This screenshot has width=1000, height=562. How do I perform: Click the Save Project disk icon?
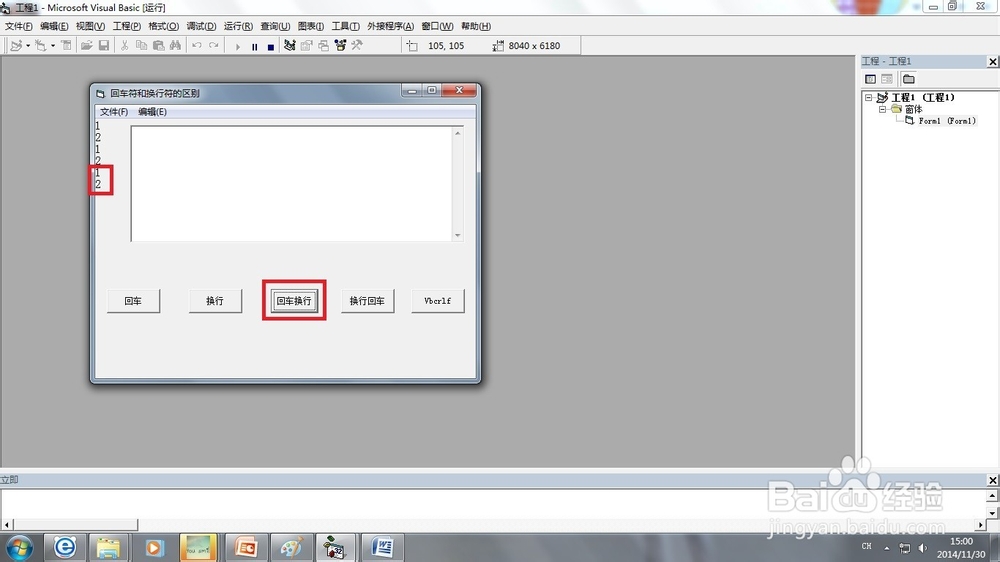[103, 46]
